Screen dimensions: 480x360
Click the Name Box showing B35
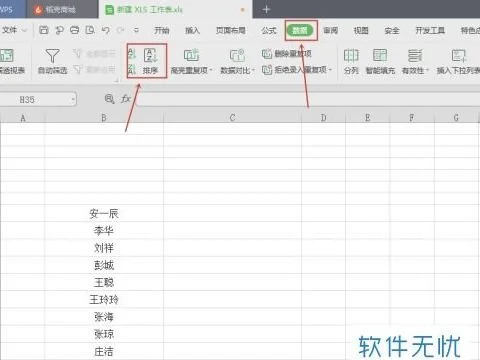coord(37,99)
